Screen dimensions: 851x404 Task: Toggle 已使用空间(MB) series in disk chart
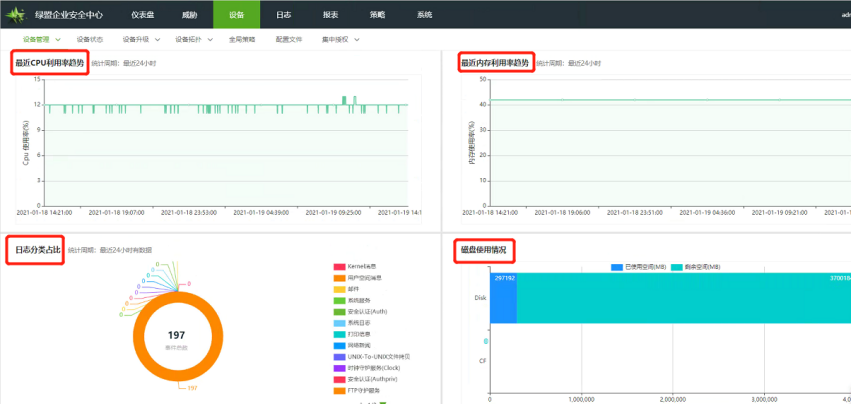coord(617,267)
